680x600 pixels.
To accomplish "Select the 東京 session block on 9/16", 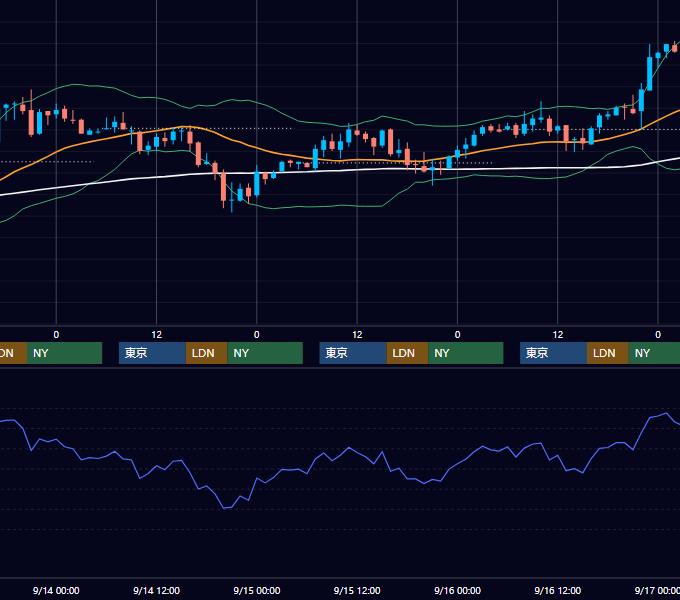I will pyautogui.click(x=553, y=353).
